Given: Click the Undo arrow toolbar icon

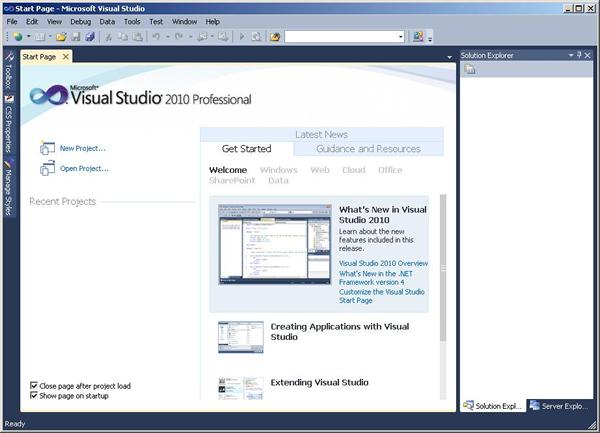Looking at the screenshot, I should click(156, 37).
